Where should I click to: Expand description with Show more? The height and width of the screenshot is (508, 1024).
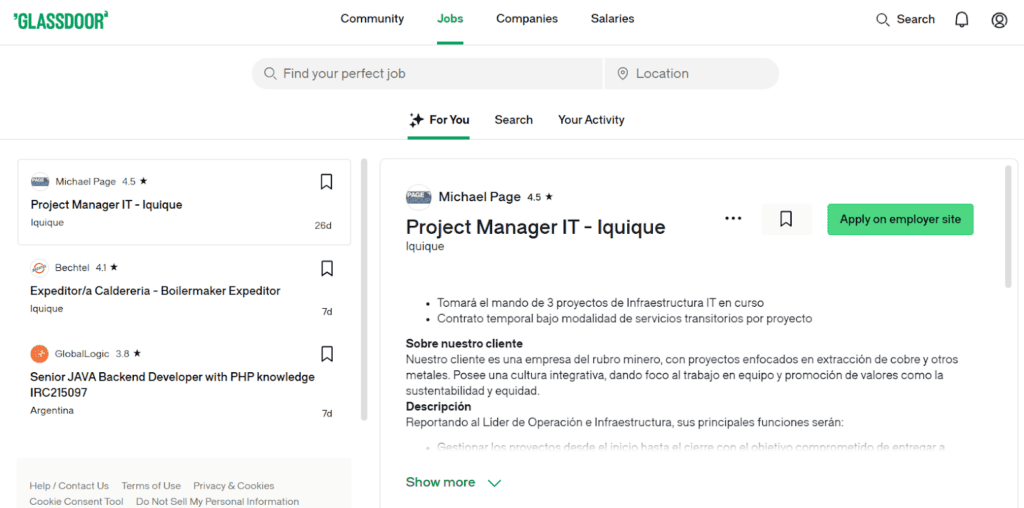point(440,482)
